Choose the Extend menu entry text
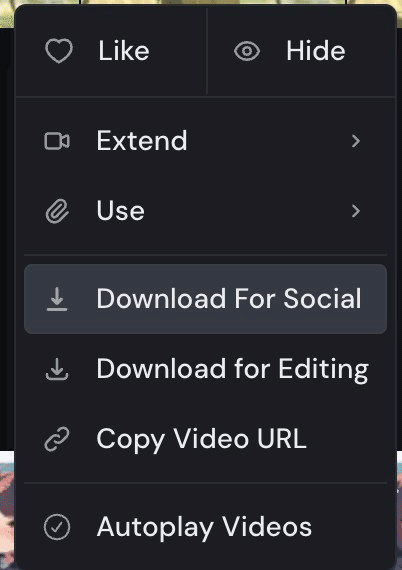Viewport: 402px width, 570px height. 142,140
